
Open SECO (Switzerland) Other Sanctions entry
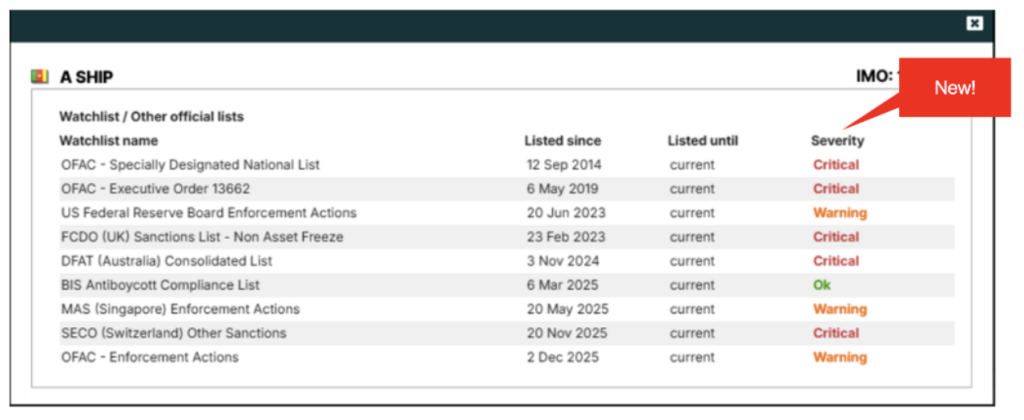[173, 333]
